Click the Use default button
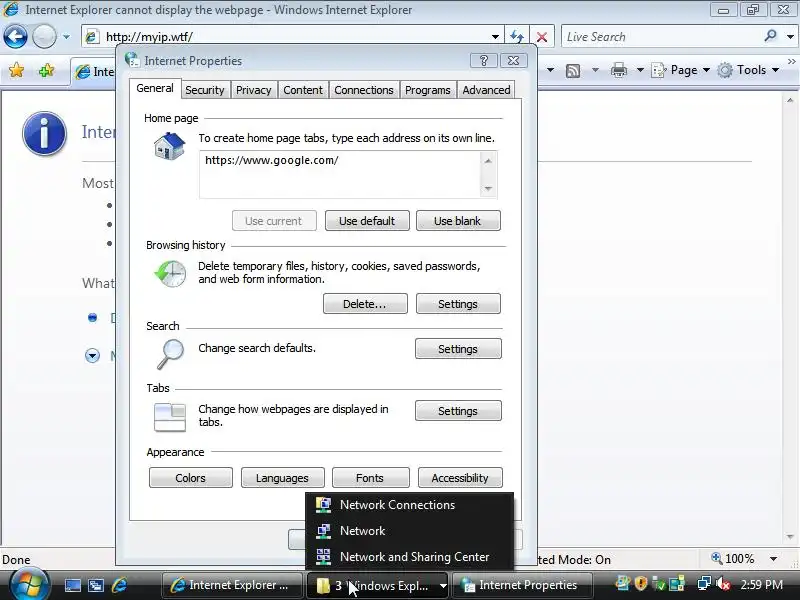 pos(367,221)
